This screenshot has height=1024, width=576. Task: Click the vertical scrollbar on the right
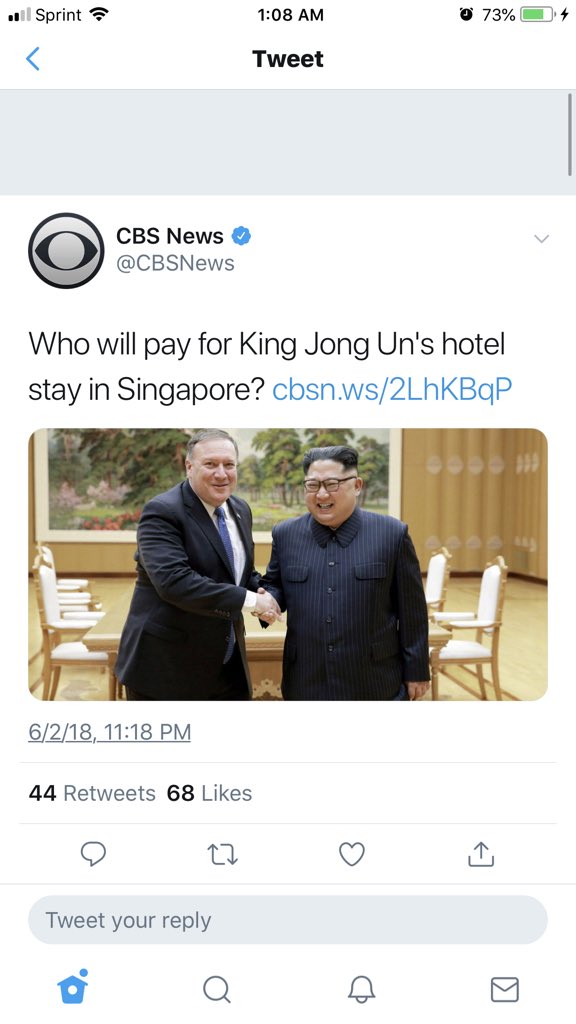coord(570,134)
